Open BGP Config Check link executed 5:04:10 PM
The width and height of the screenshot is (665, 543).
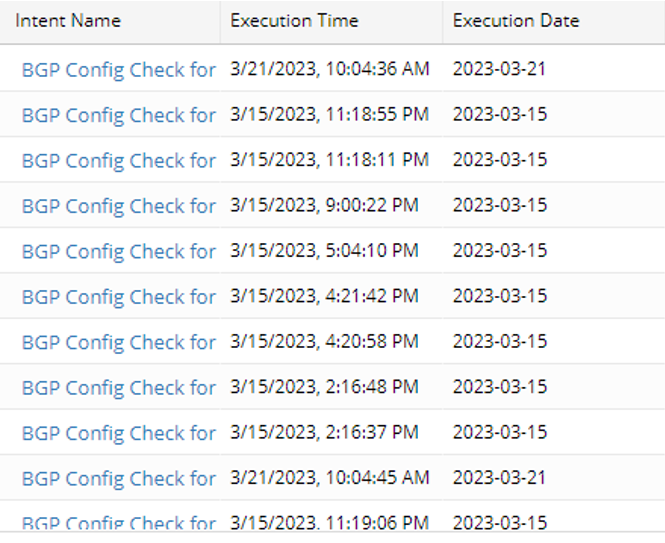118,251
